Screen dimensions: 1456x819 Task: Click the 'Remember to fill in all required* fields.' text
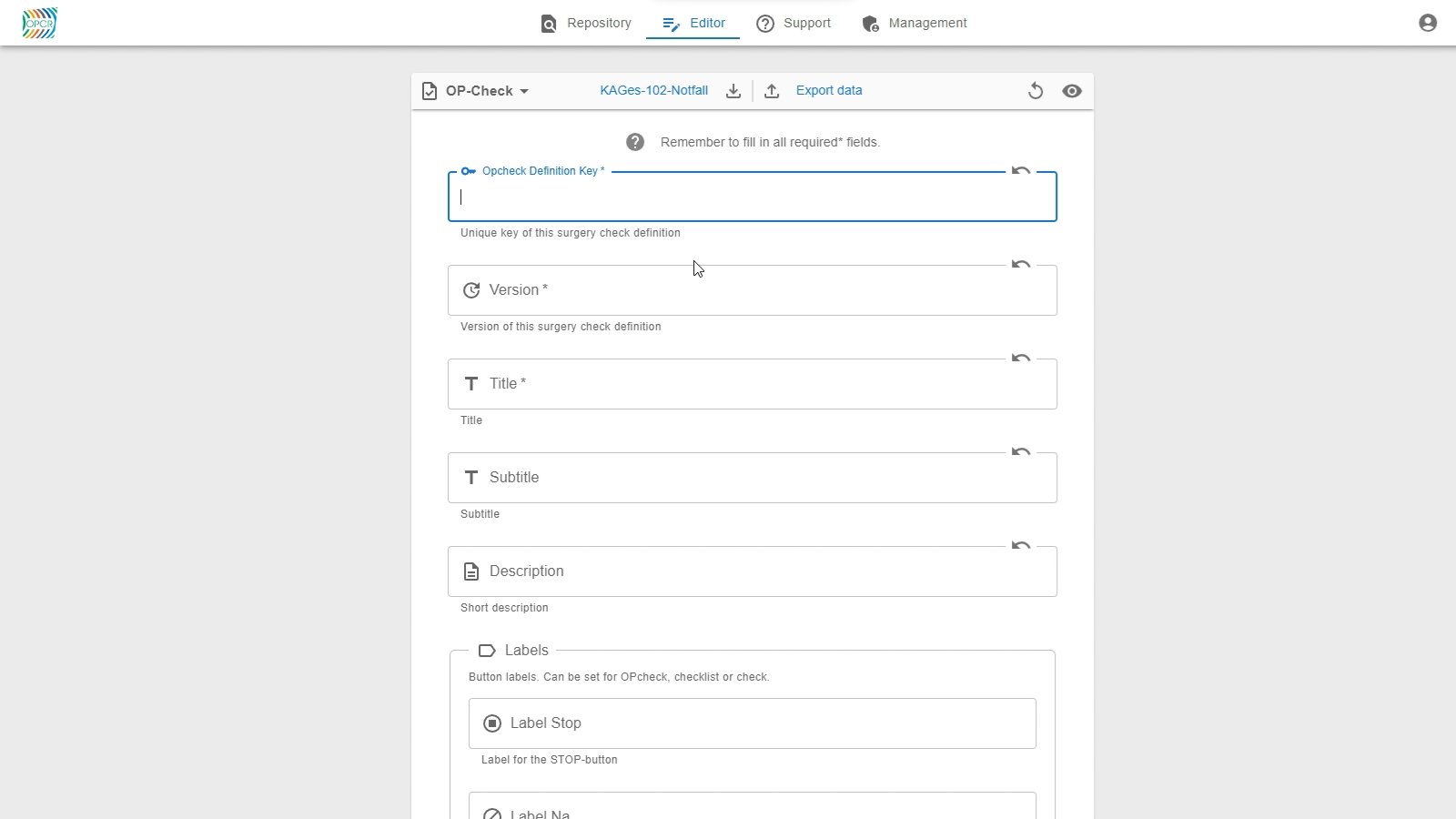[770, 142]
